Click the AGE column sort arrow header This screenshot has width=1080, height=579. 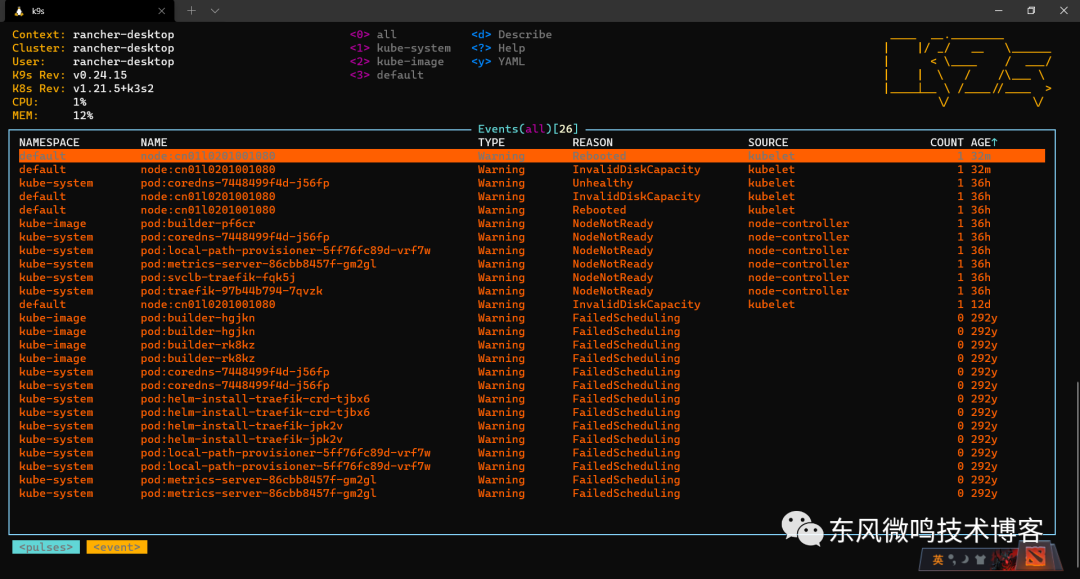click(984, 143)
